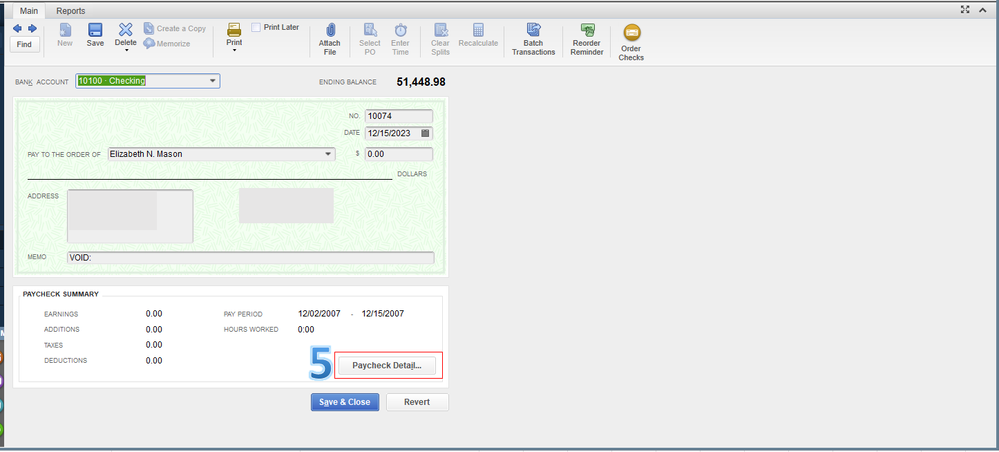Go to next transaction with right arrow
Image resolution: width=999 pixels, height=452 pixels.
pos(32,29)
